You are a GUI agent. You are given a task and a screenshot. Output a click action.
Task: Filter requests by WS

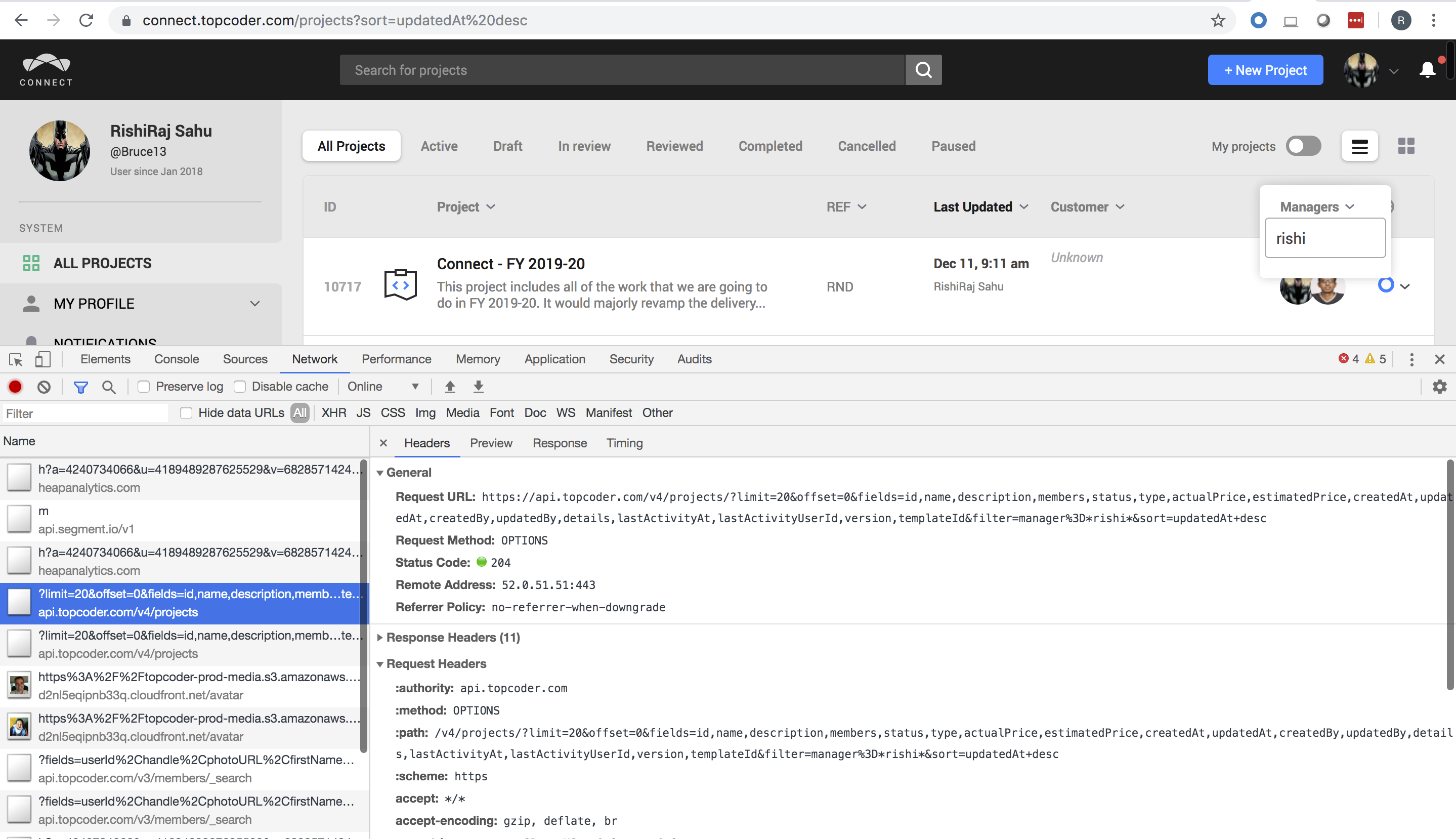coord(565,413)
